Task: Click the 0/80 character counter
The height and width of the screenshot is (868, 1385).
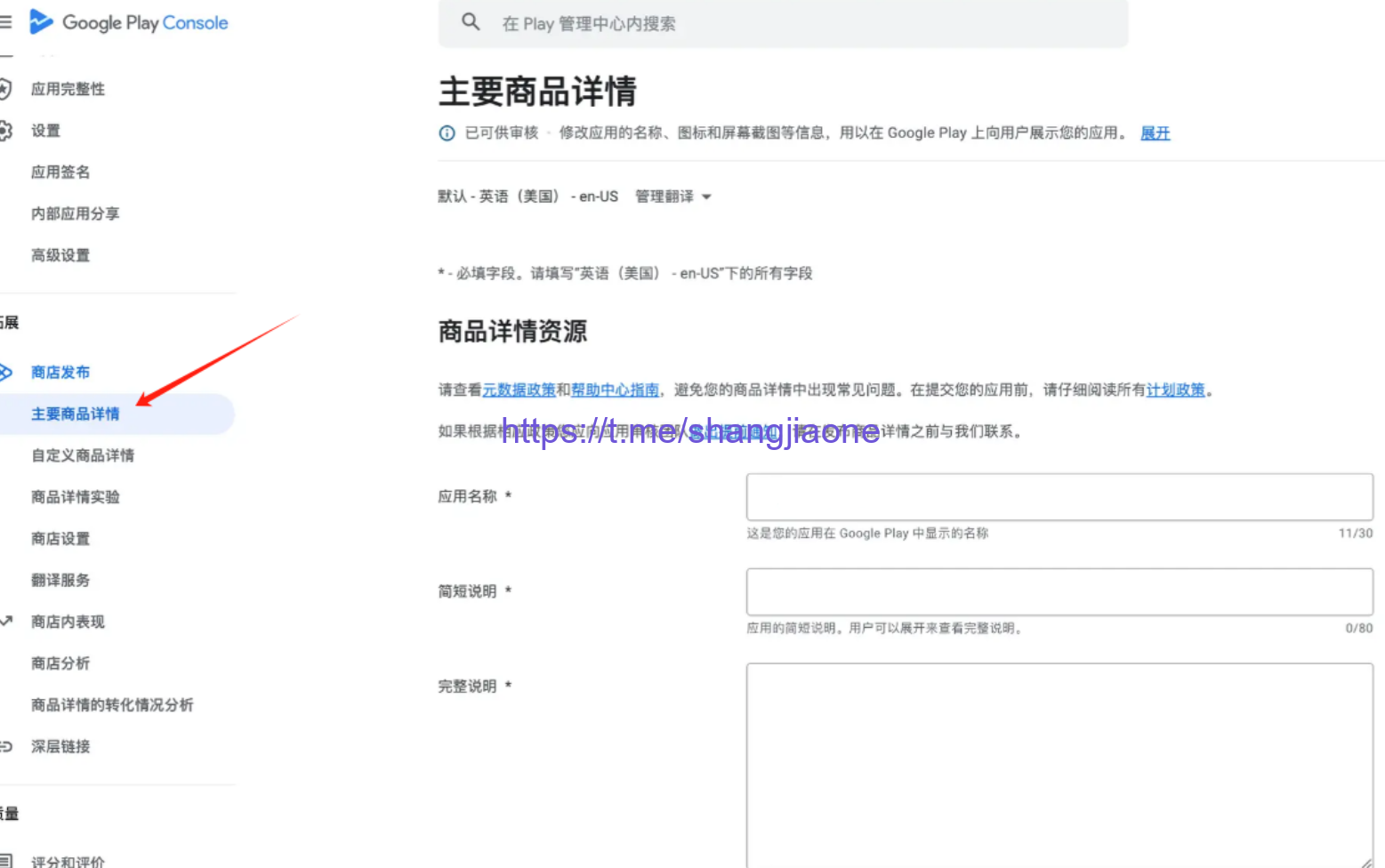Action: [1359, 628]
